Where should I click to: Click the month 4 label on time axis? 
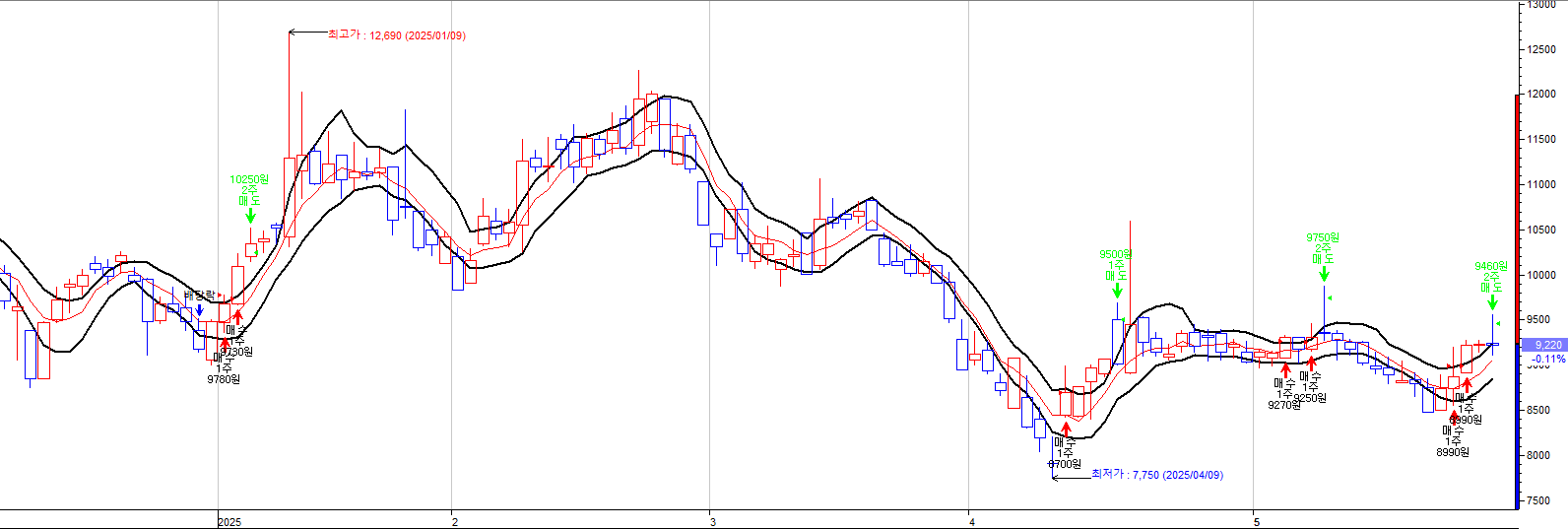pos(972,522)
